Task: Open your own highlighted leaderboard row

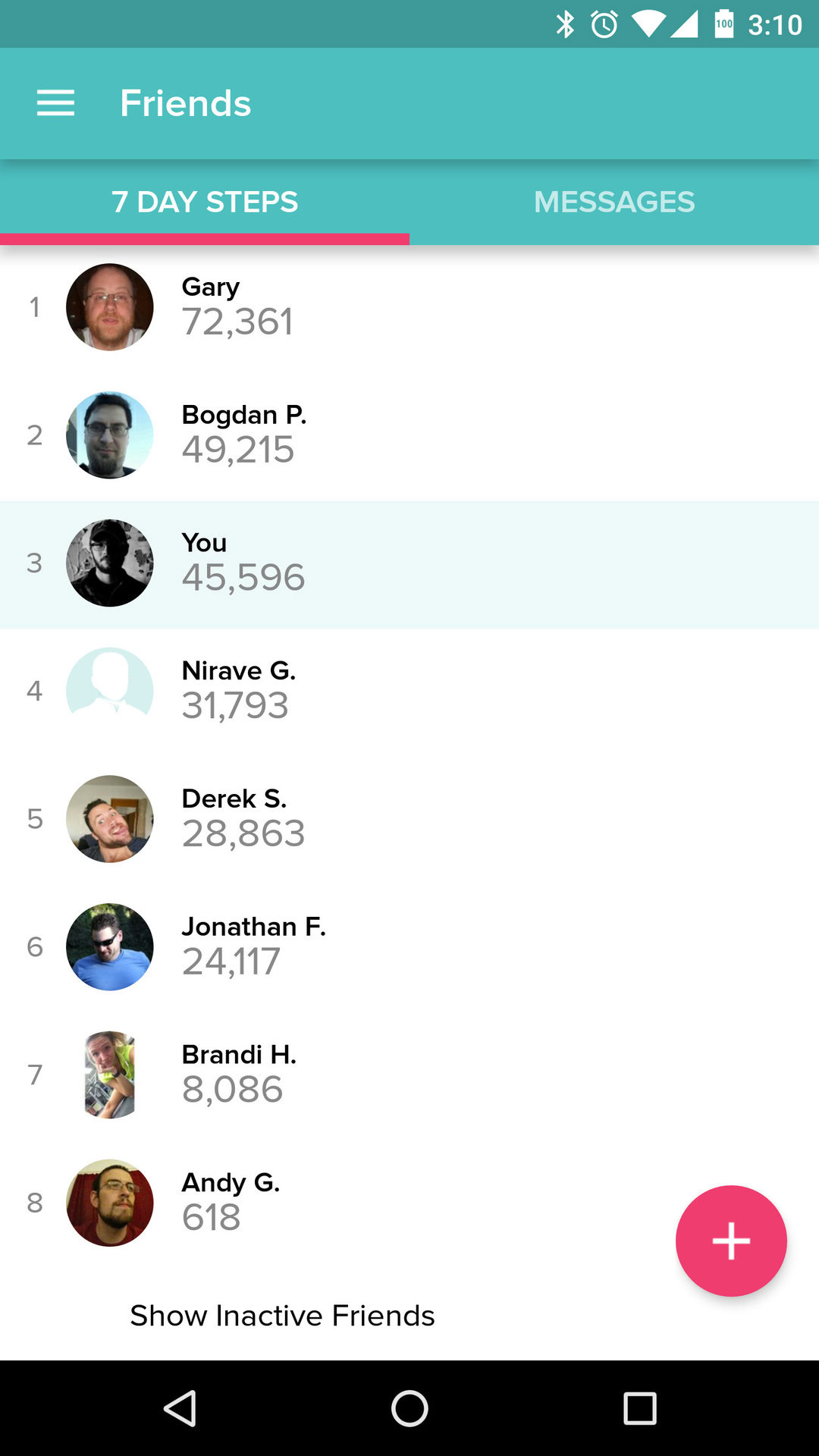Action: [409, 563]
